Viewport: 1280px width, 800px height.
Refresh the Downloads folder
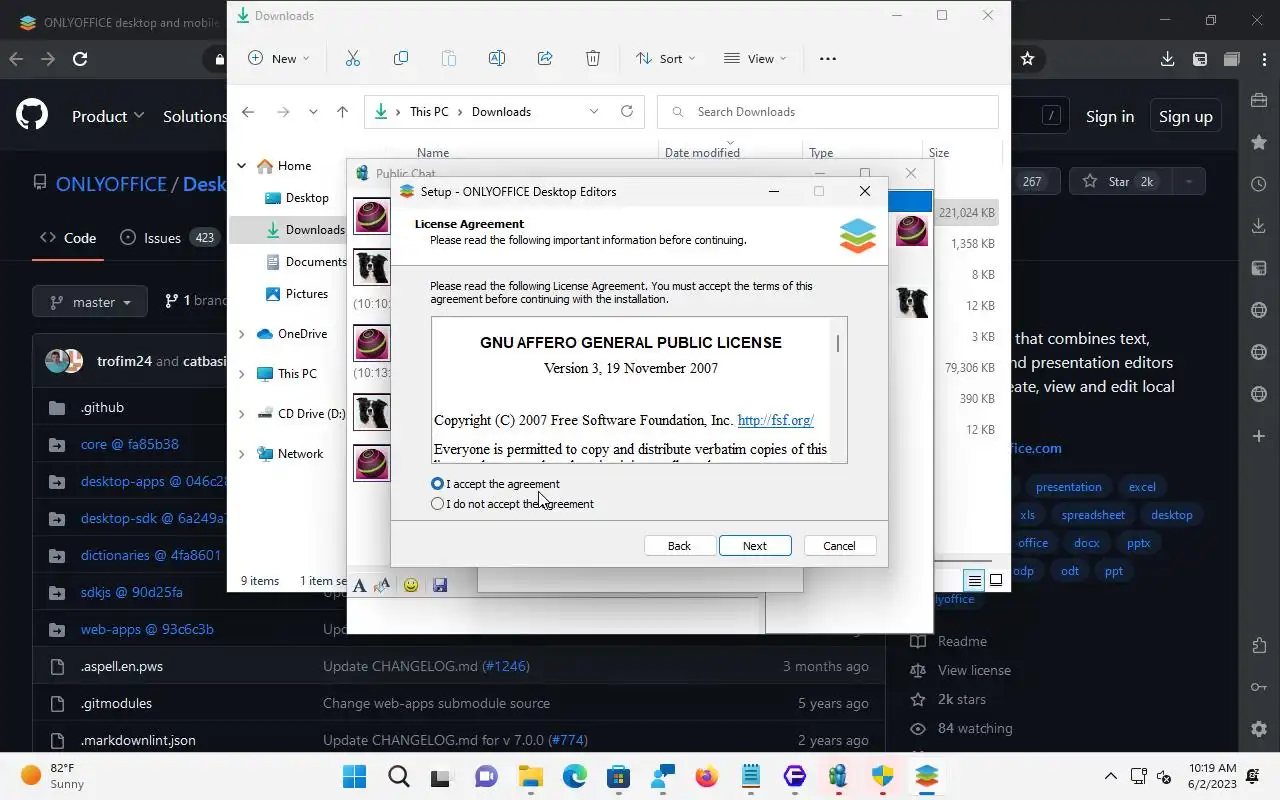tap(627, 112)
